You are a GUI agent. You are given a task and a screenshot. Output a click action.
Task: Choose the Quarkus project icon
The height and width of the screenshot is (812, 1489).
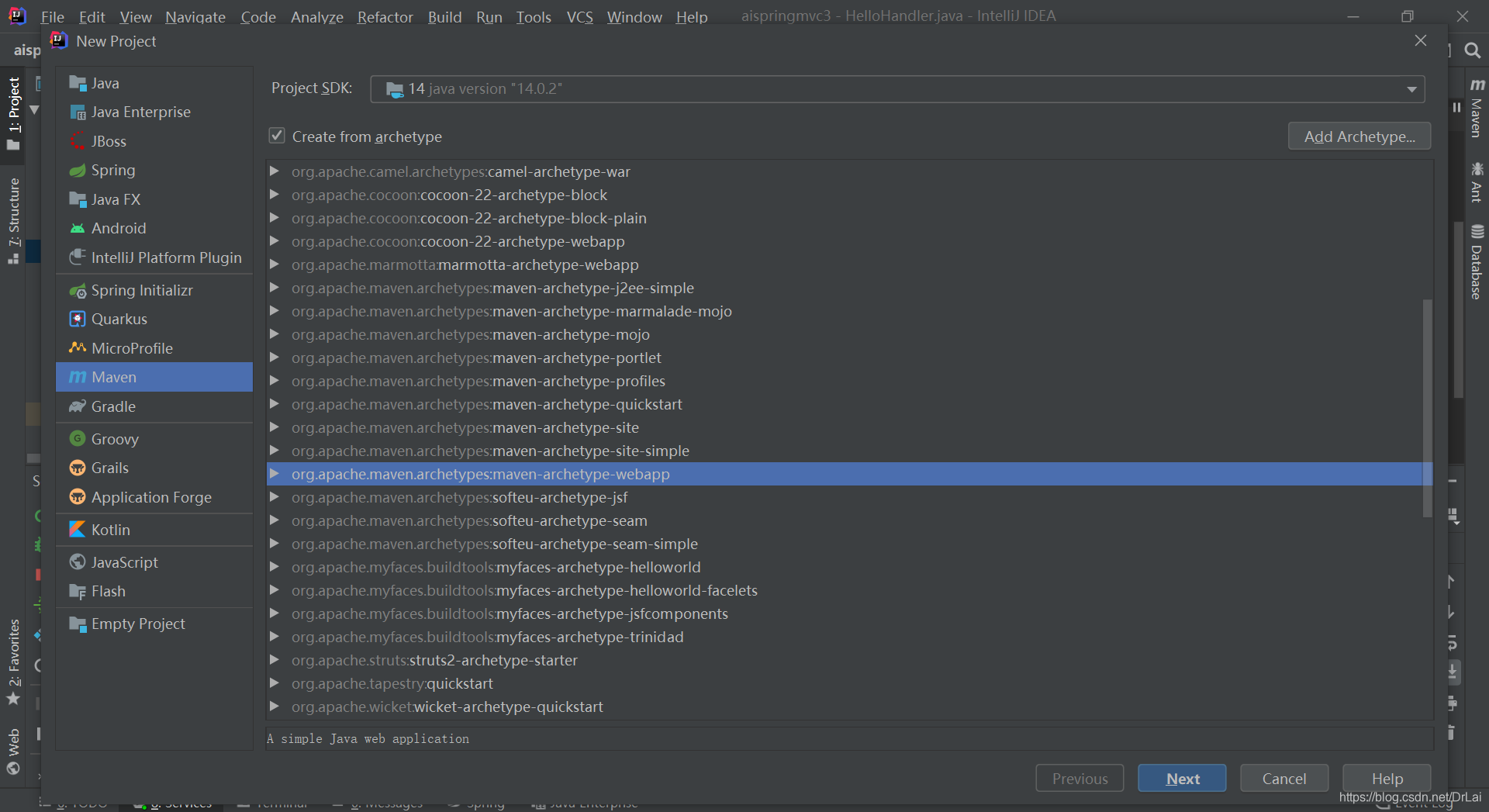pyautogui.click(x=78, y=320)
